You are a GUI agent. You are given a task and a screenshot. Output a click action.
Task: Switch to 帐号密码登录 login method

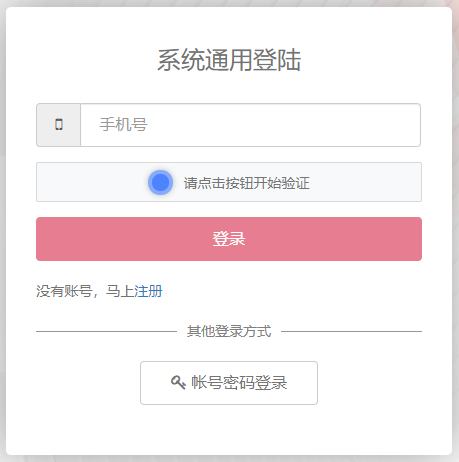pyautogui.click(x=229, y=383)
